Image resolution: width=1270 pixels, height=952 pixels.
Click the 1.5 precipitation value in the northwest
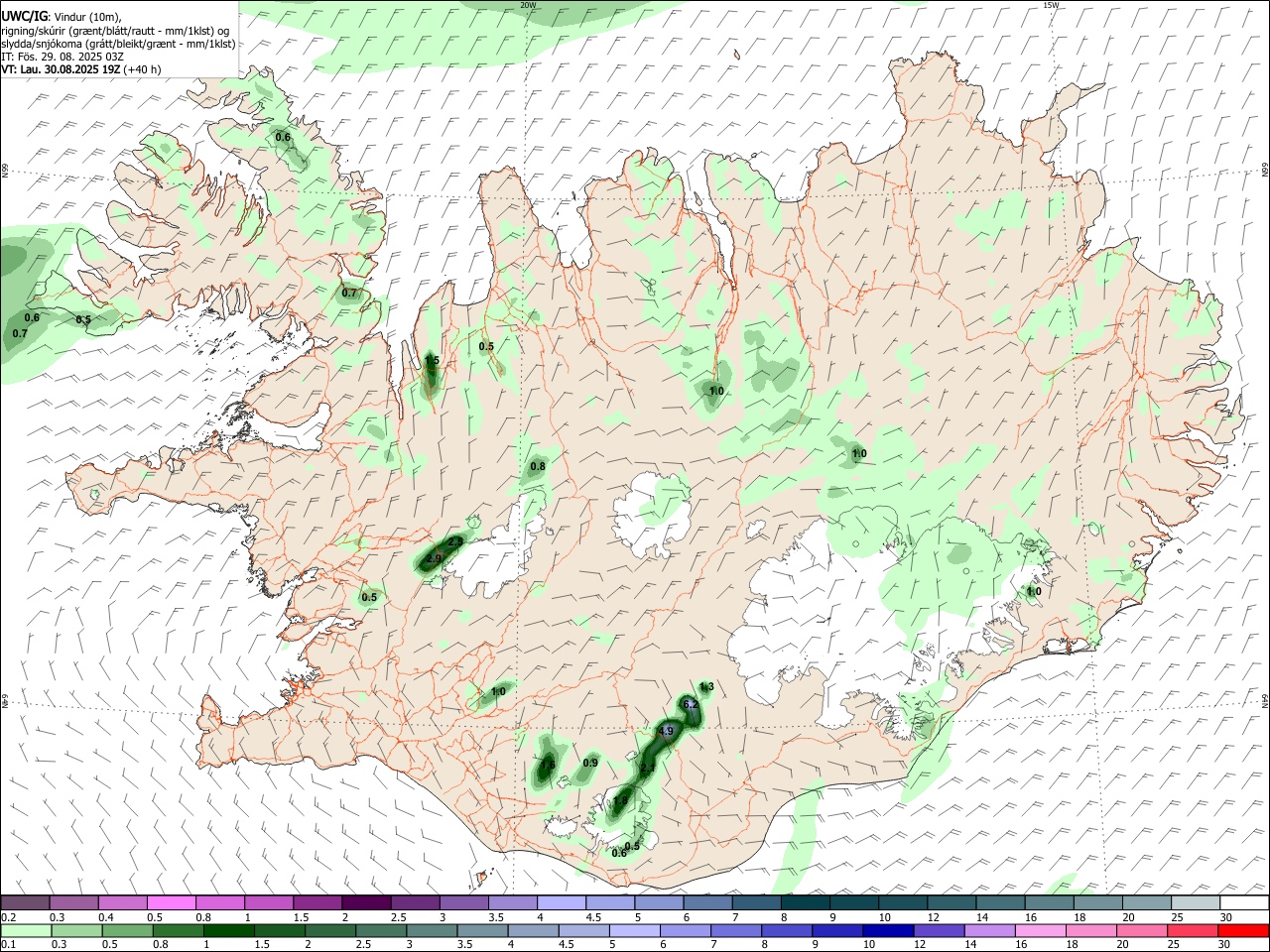pos(432,361)
